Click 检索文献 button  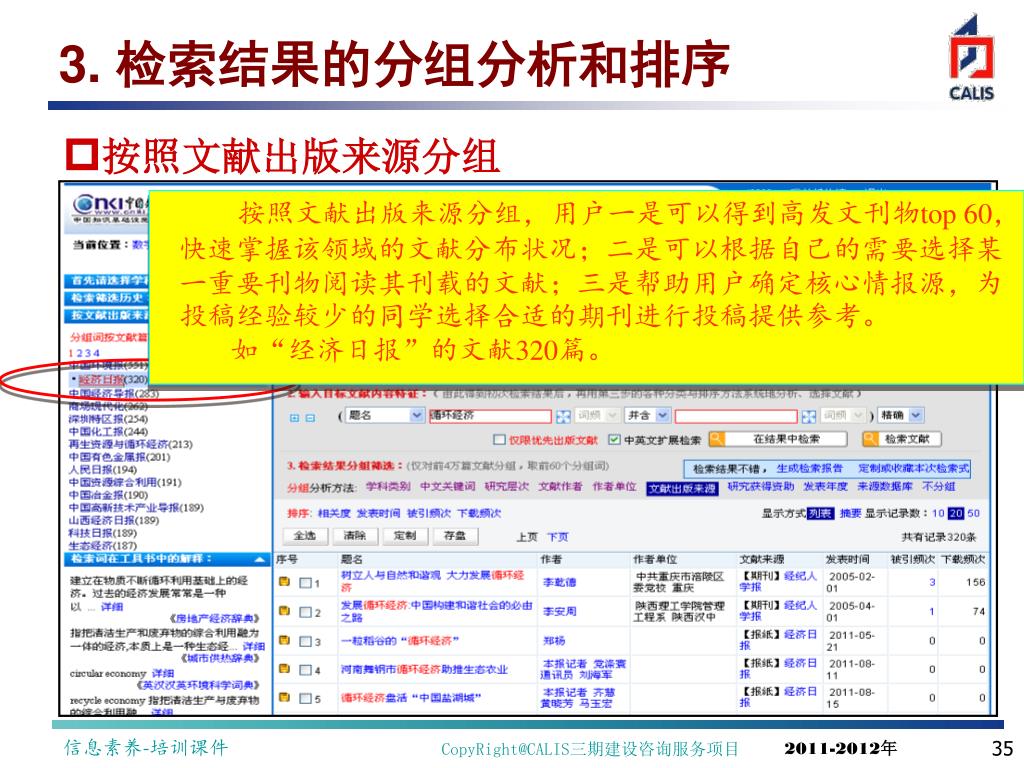point(902,439)
